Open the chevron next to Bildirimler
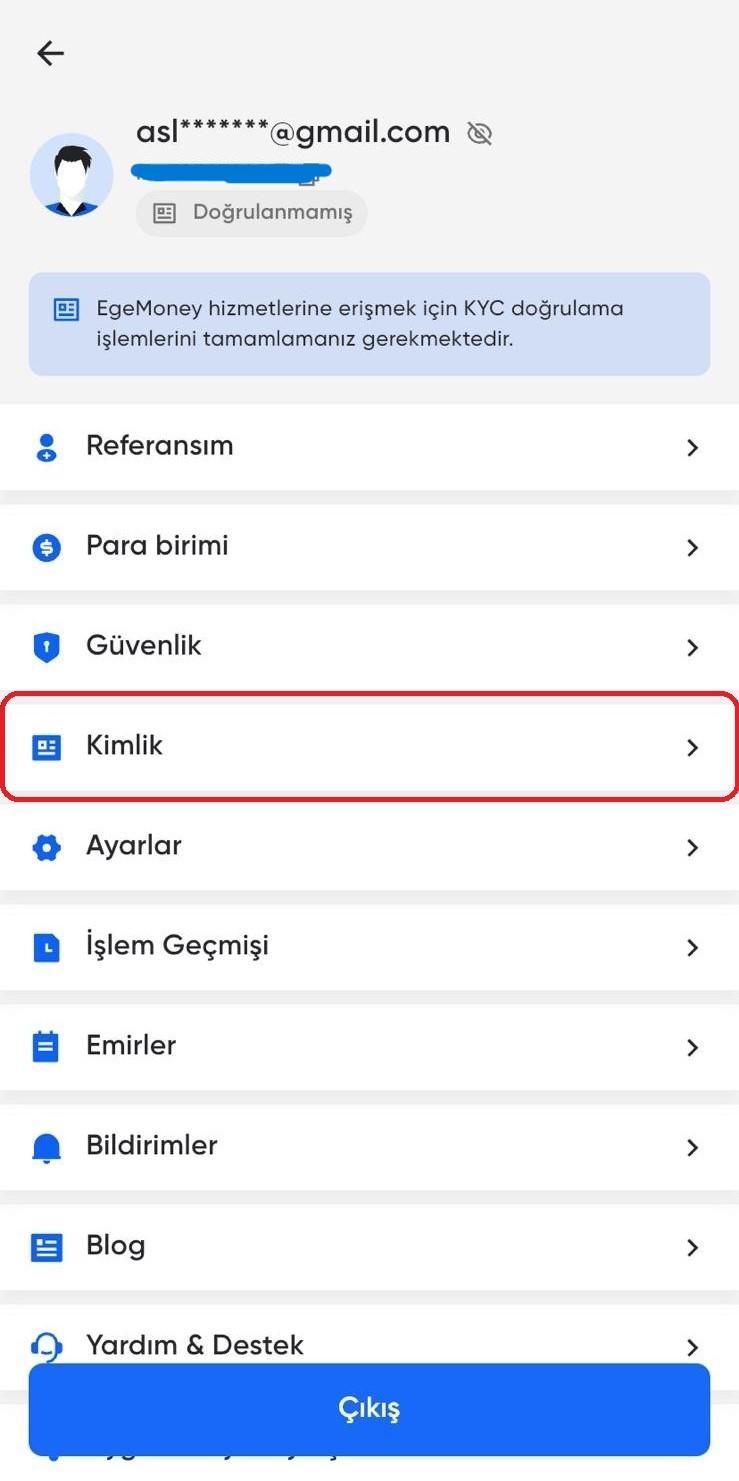 tap(693, 1147)
